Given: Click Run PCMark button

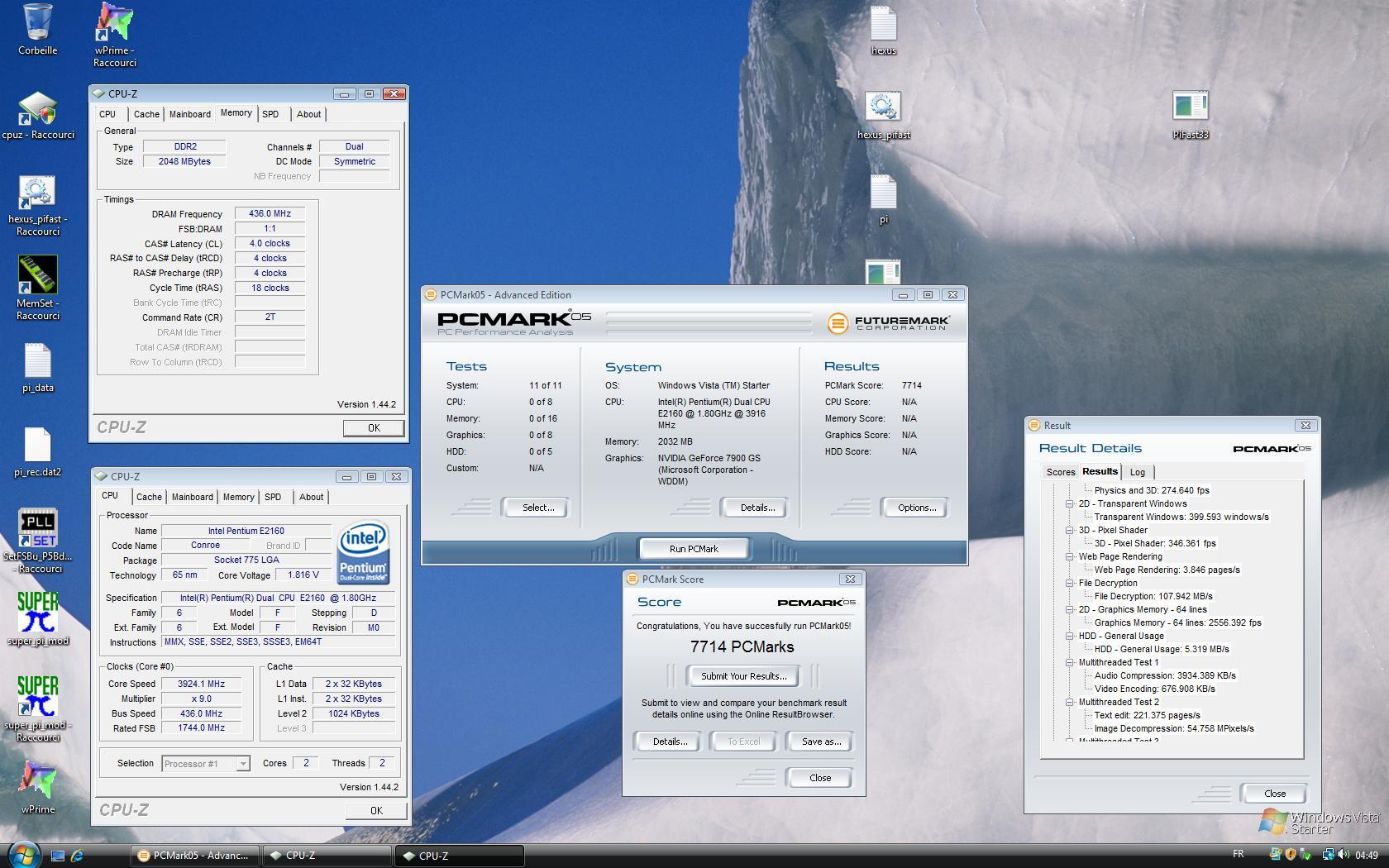Looking at the screenshot, I should (x=694, y=549).
